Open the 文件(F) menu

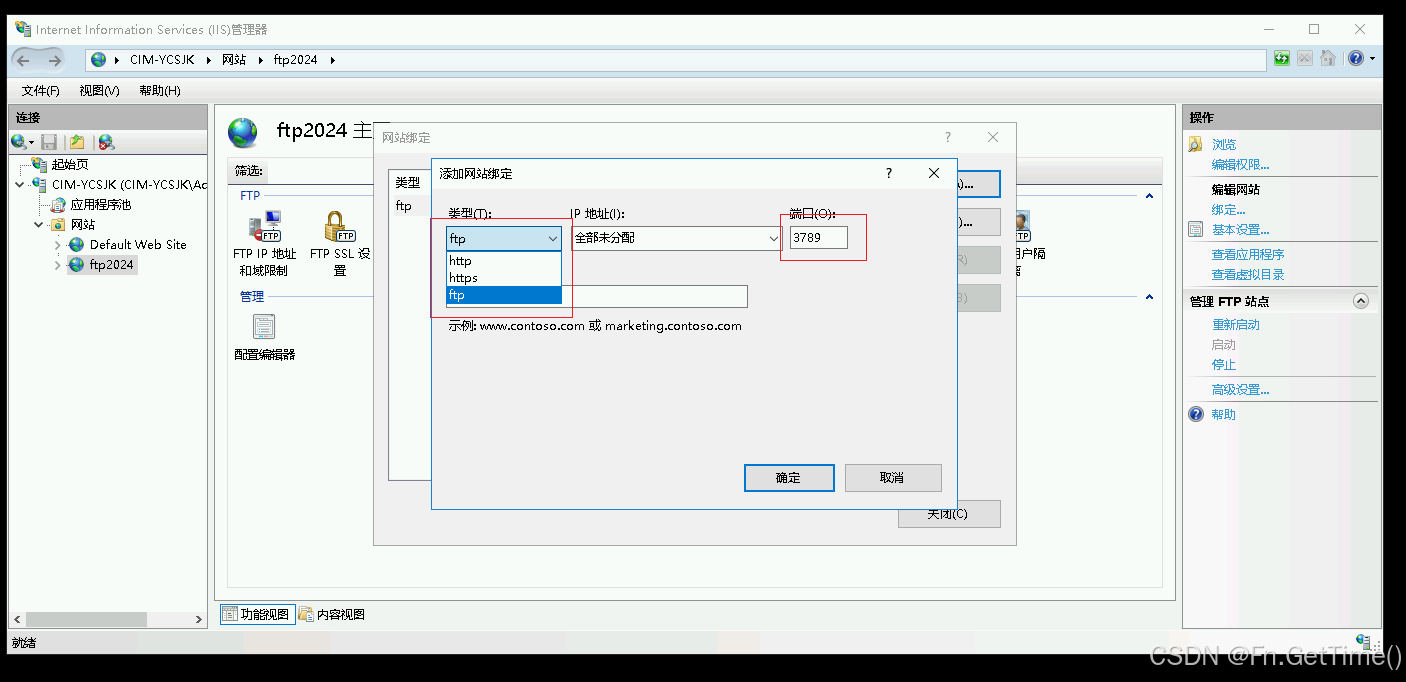point(41,91)
